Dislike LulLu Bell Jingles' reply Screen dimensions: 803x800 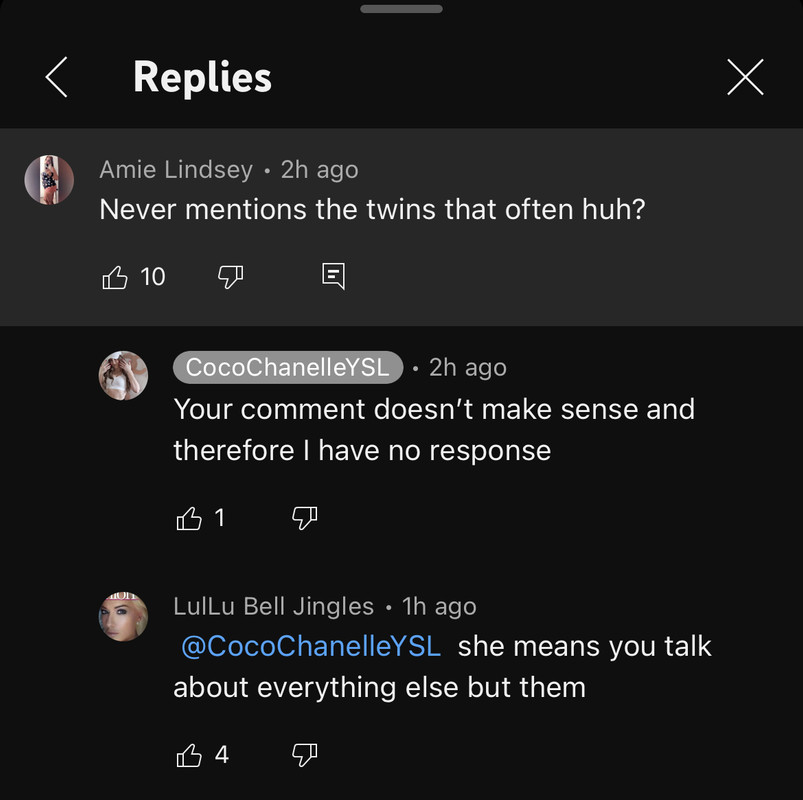(304, 755)
